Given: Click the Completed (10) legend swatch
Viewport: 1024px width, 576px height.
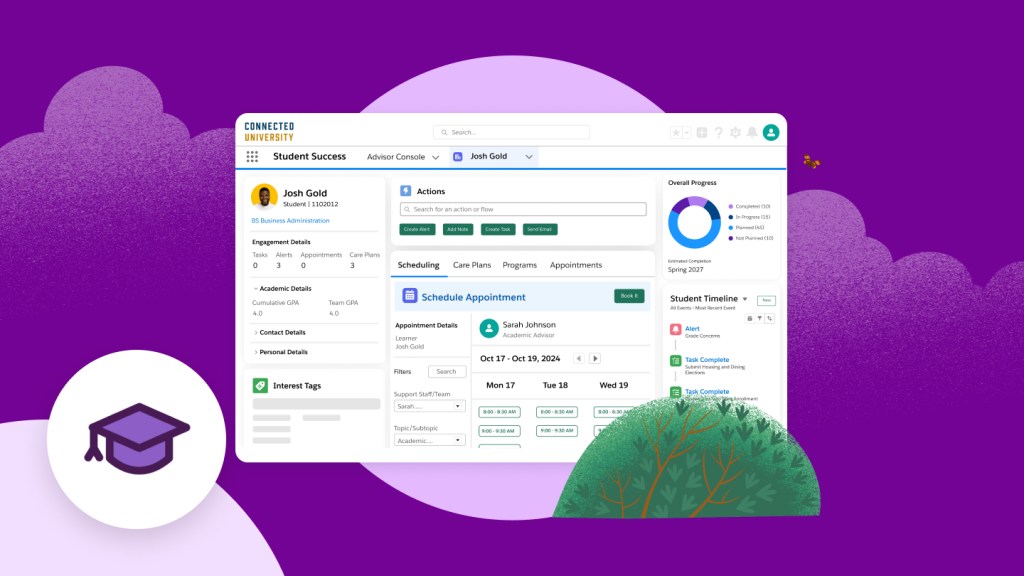Looking at the screenshot, I should (731, 206).
